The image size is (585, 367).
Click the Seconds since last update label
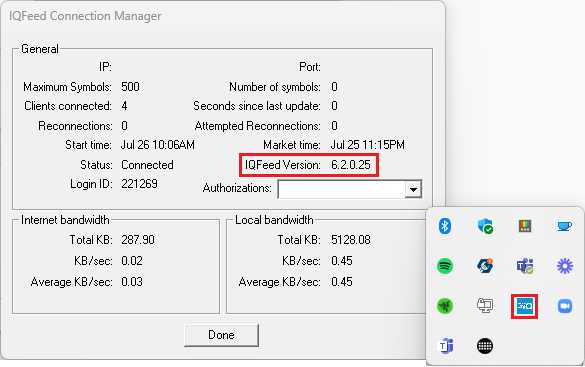(x=257, y=106)
